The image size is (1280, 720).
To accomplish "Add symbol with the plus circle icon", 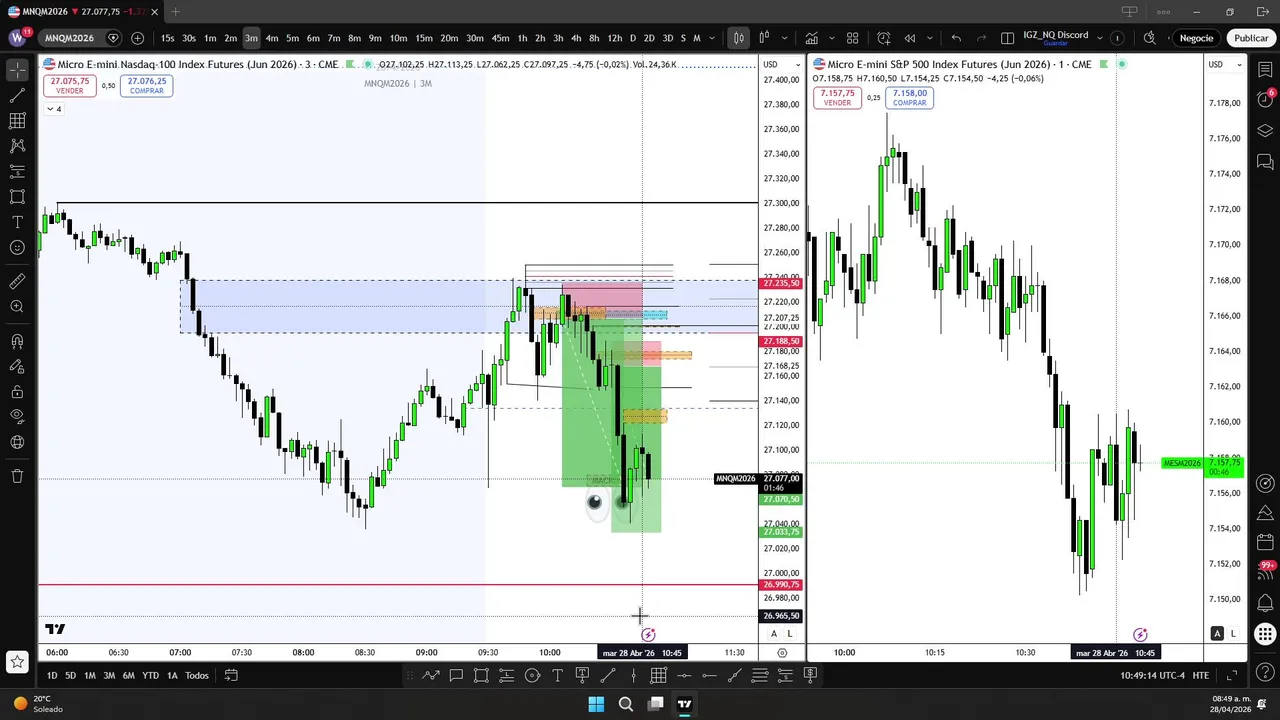I will (x=137, y=38).
